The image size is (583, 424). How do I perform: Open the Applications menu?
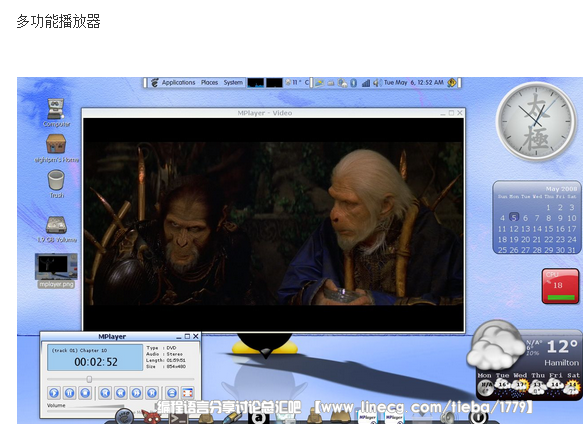178,83
